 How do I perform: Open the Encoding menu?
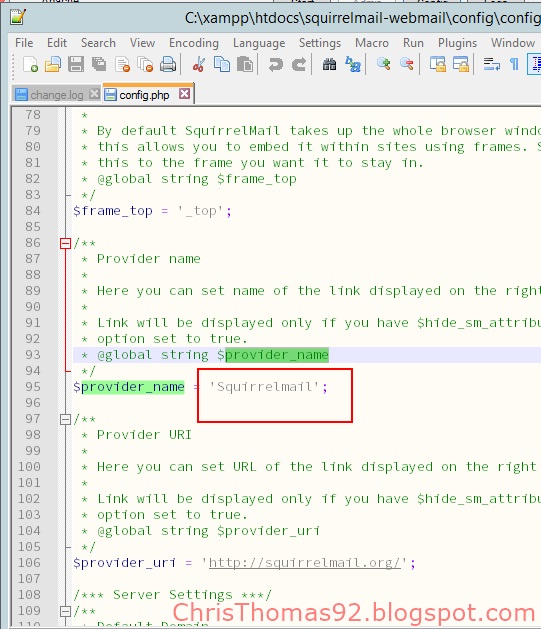194,43
